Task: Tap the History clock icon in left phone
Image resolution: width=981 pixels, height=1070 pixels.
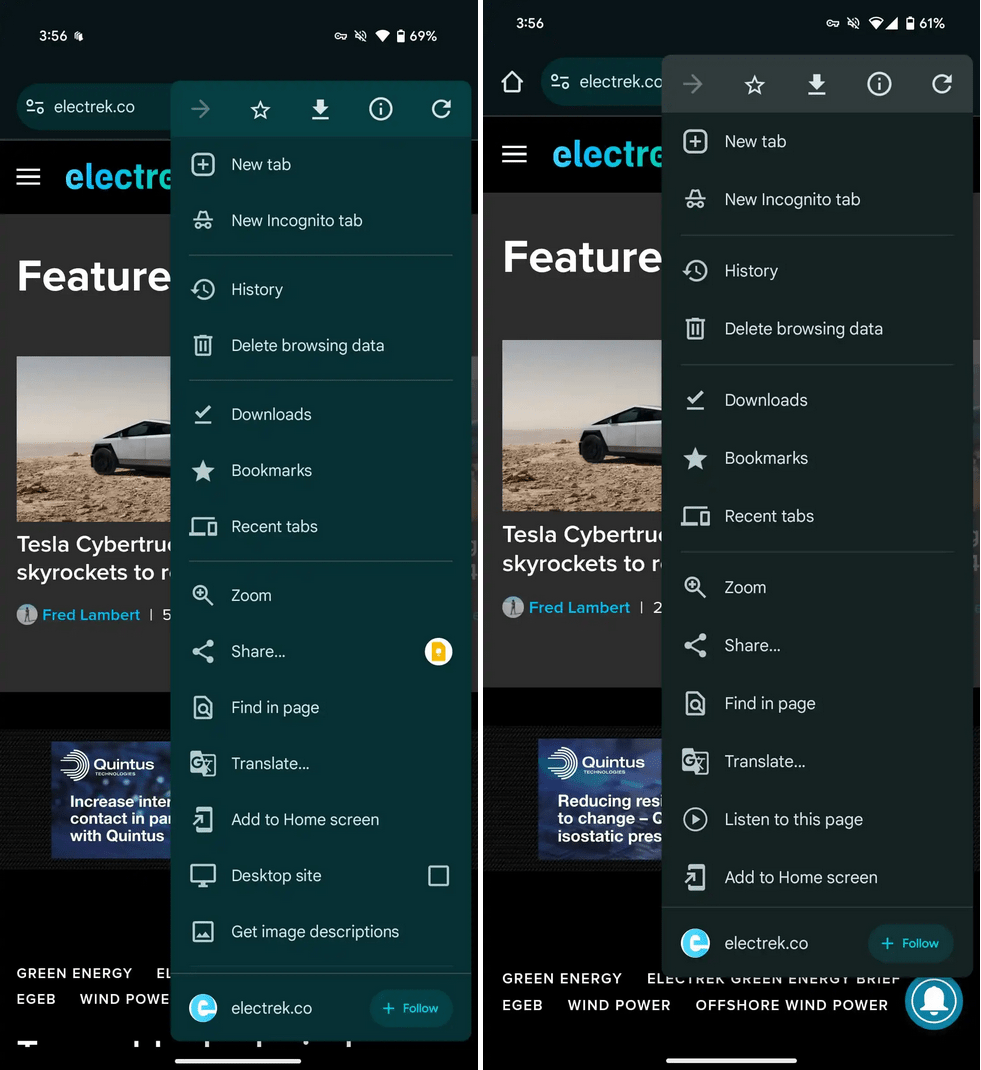Action: coord(203,289)
